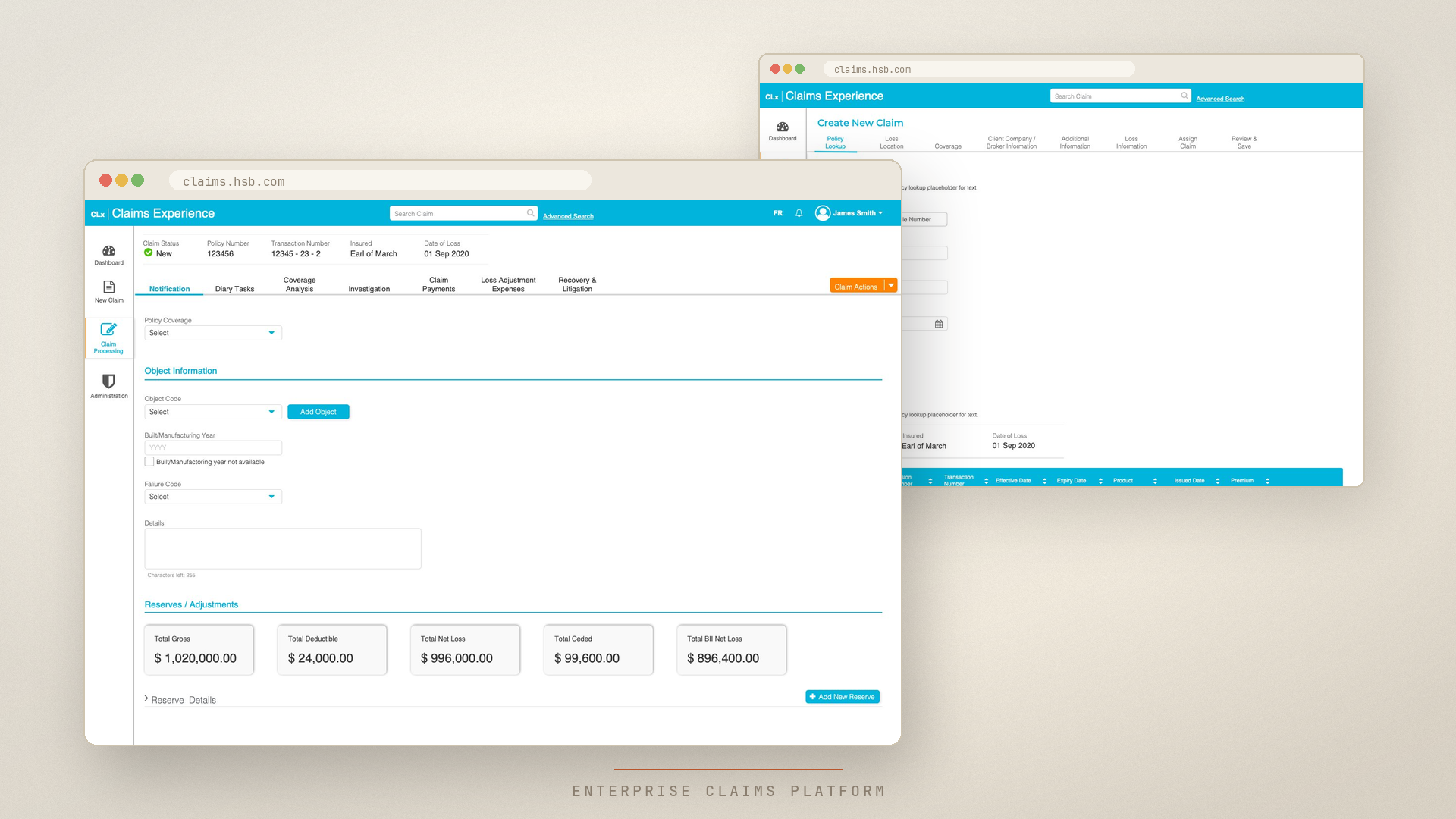Image resolution: width=1456 pixels, height=819 pixels.
Task: Open Advanced Search in front window
Action: click(568, 216)
